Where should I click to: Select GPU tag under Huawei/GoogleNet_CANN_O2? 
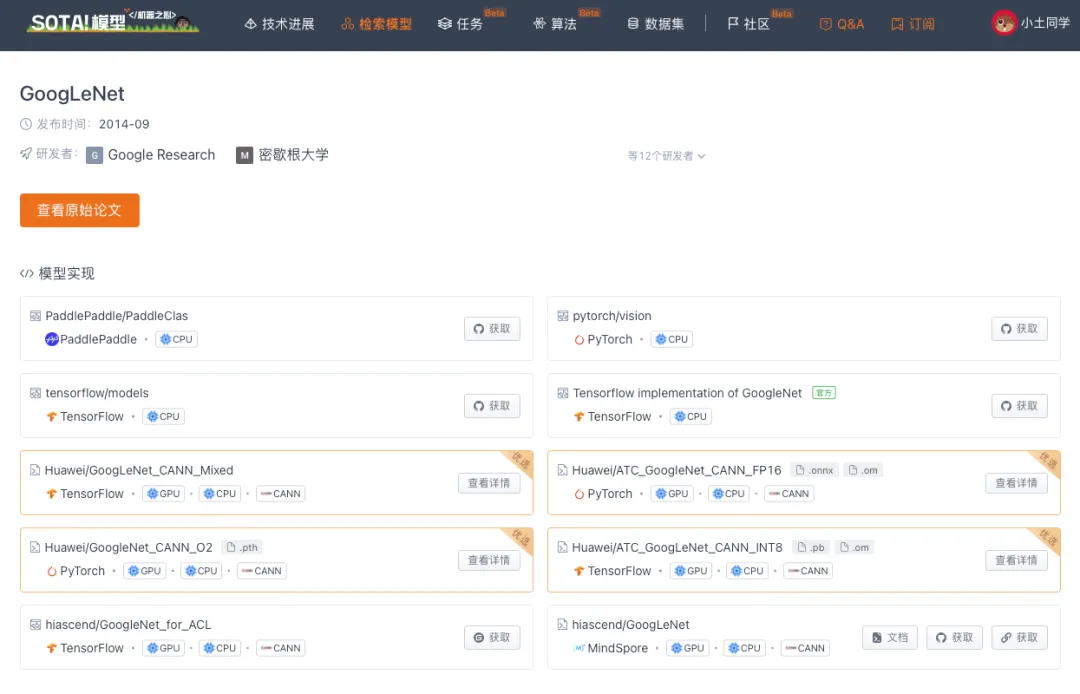145,571
